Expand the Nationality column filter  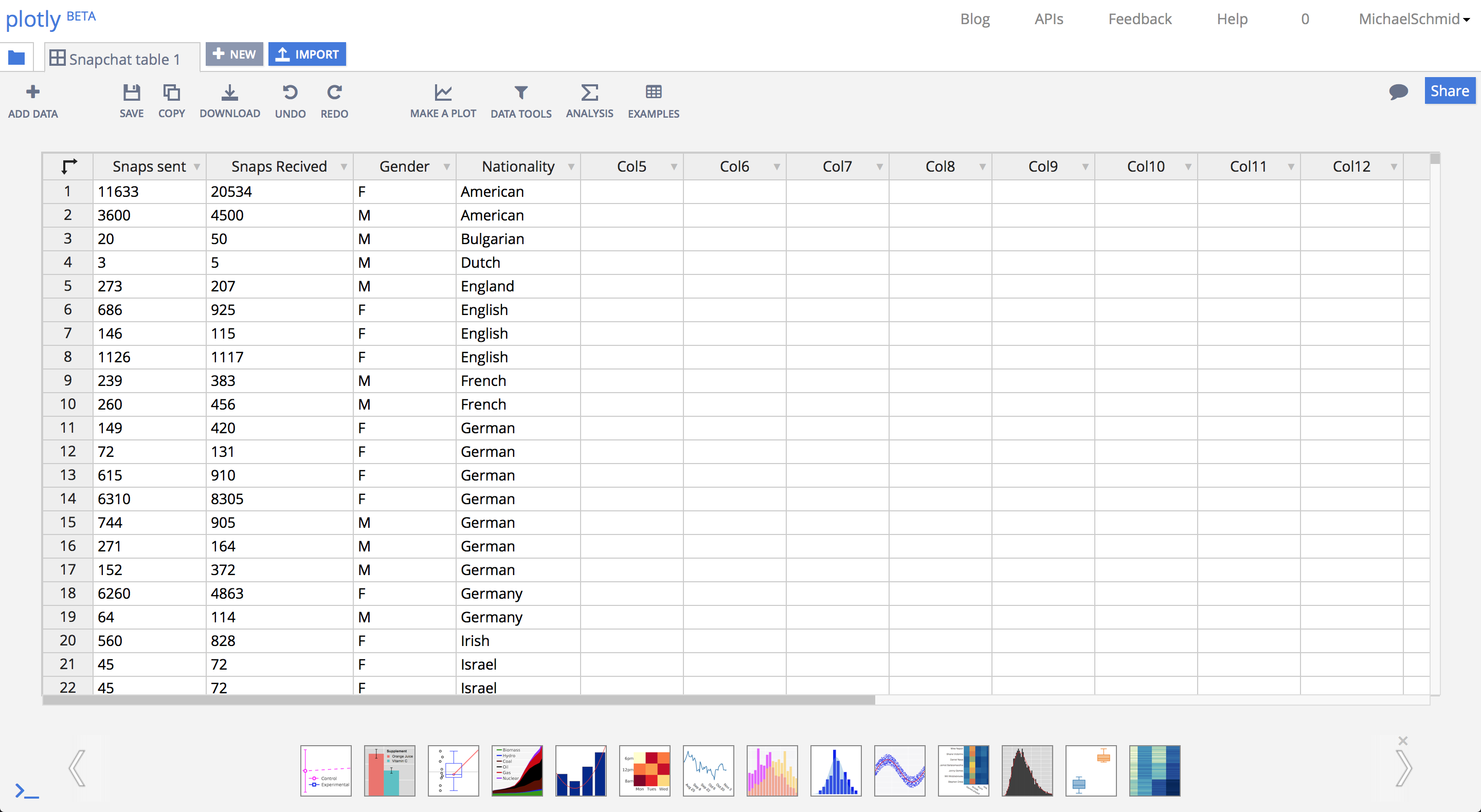[572, 166]
